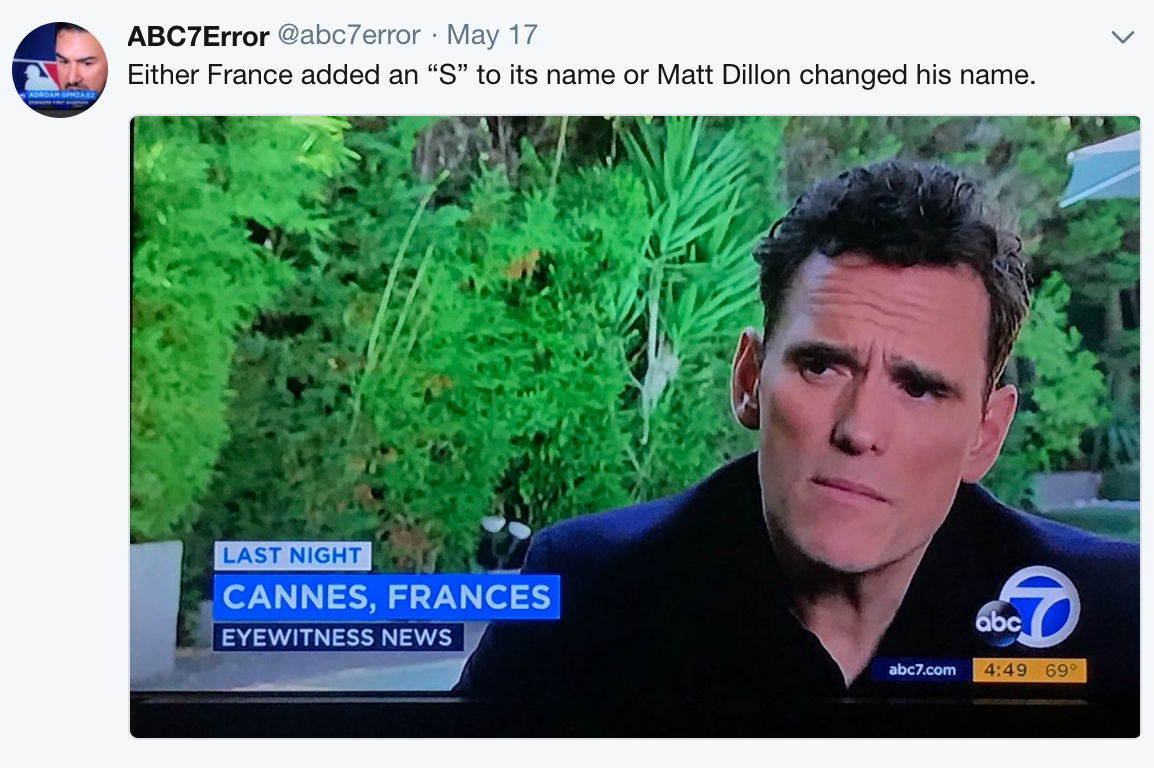This screenshot has height=768, width=1154.
Task: Click the tweet text about Matt Dillon
Action: tap(581, 74)
